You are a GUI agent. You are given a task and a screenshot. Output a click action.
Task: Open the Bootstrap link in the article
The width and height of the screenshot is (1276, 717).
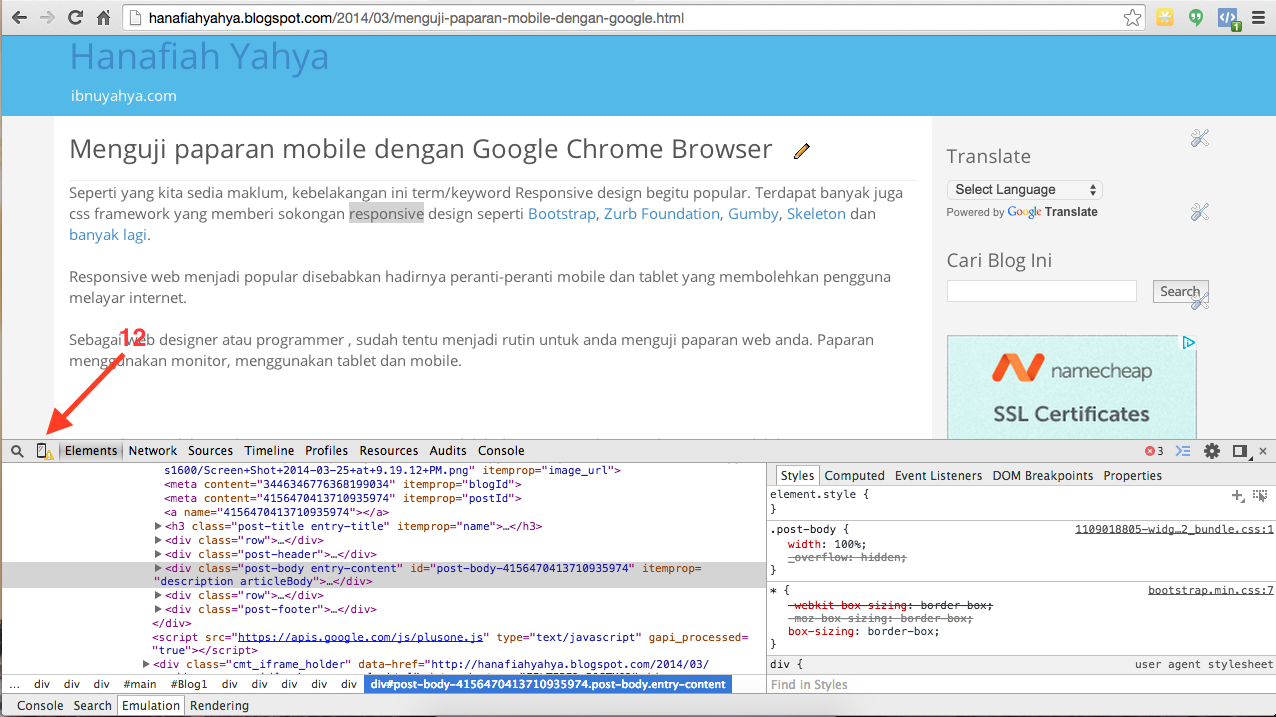[x=562, y=214]
